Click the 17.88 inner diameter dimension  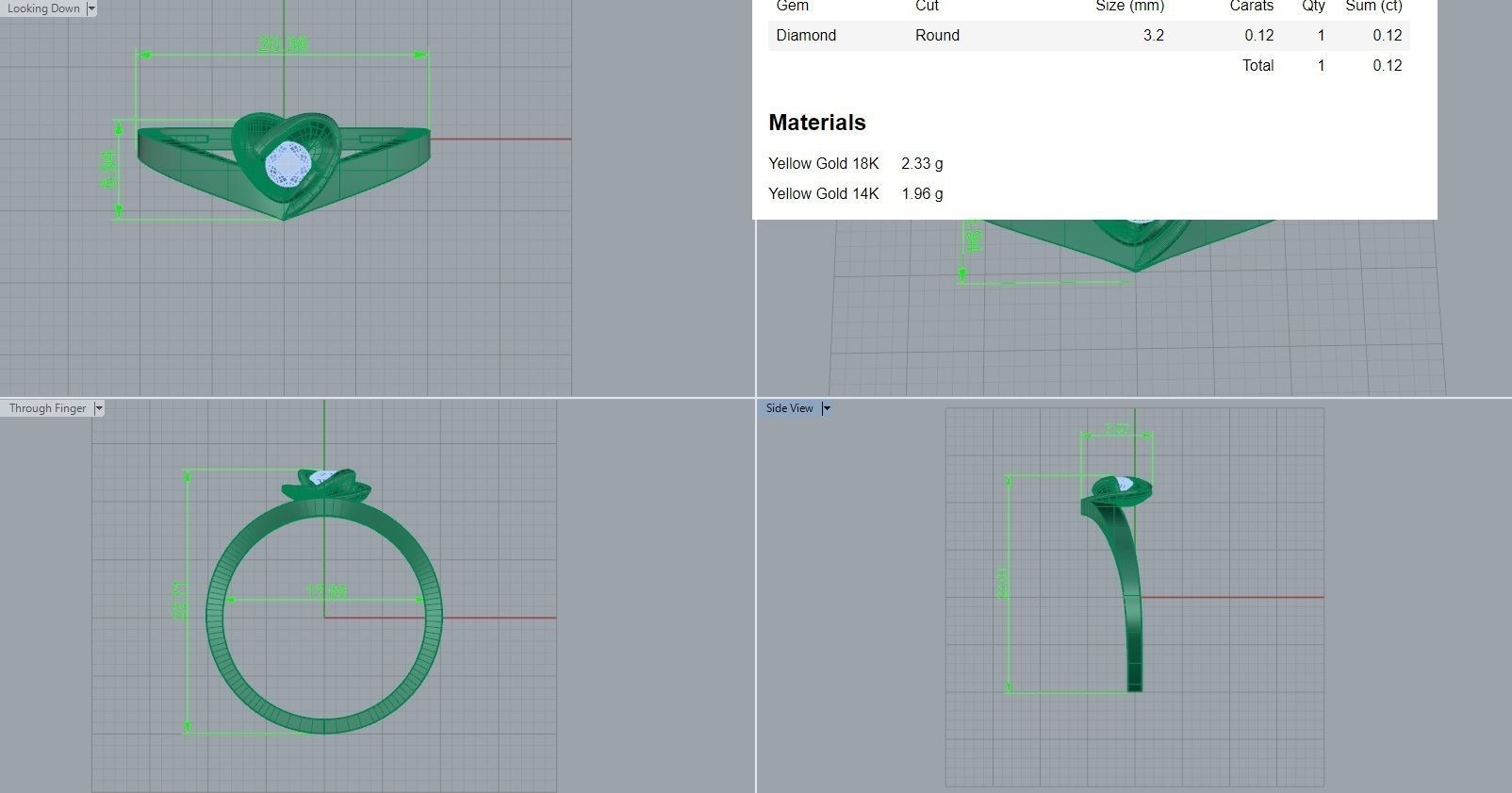coord(326,592)
